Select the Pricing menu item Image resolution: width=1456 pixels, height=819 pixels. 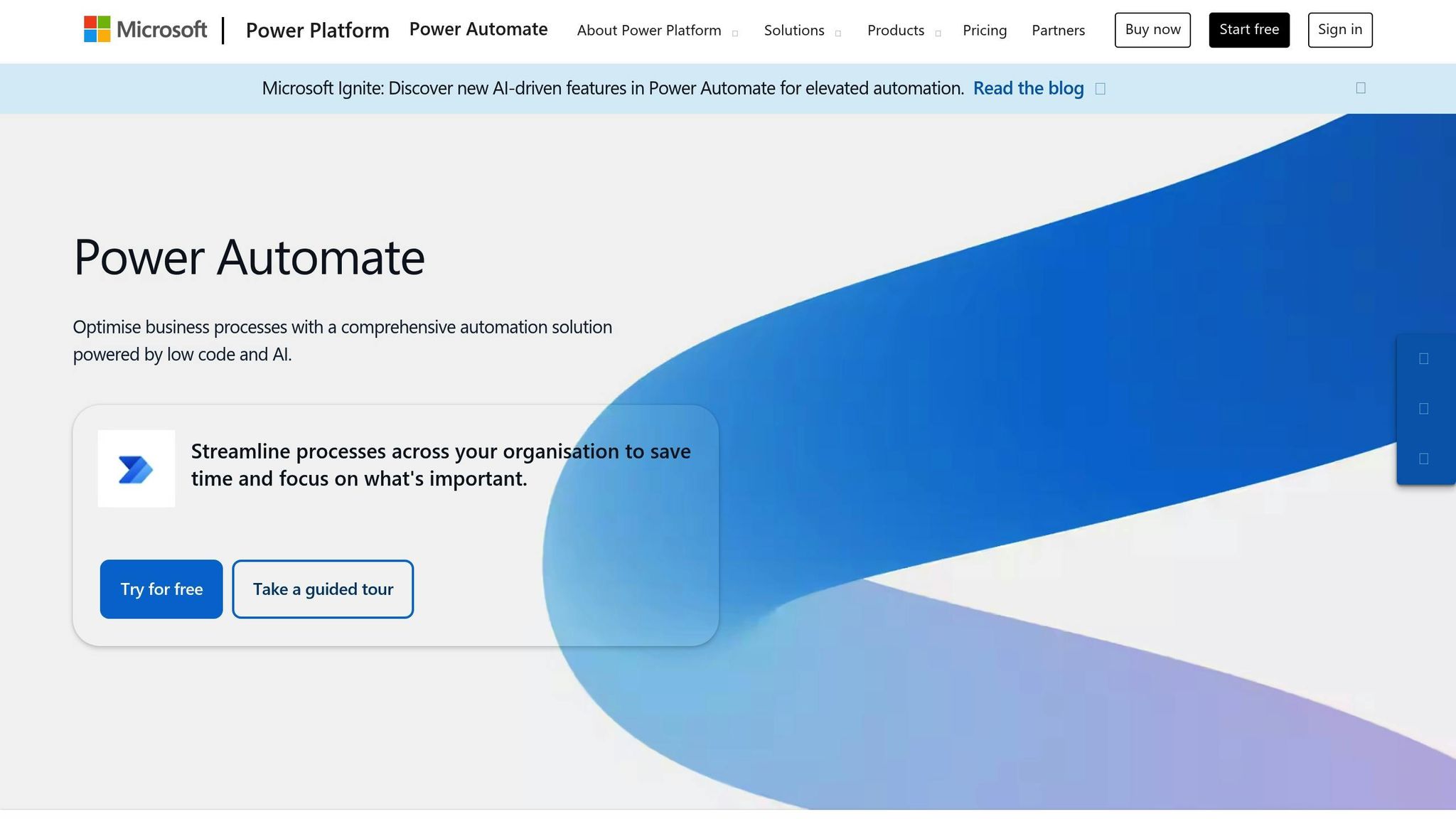click(x=985, y=31)
